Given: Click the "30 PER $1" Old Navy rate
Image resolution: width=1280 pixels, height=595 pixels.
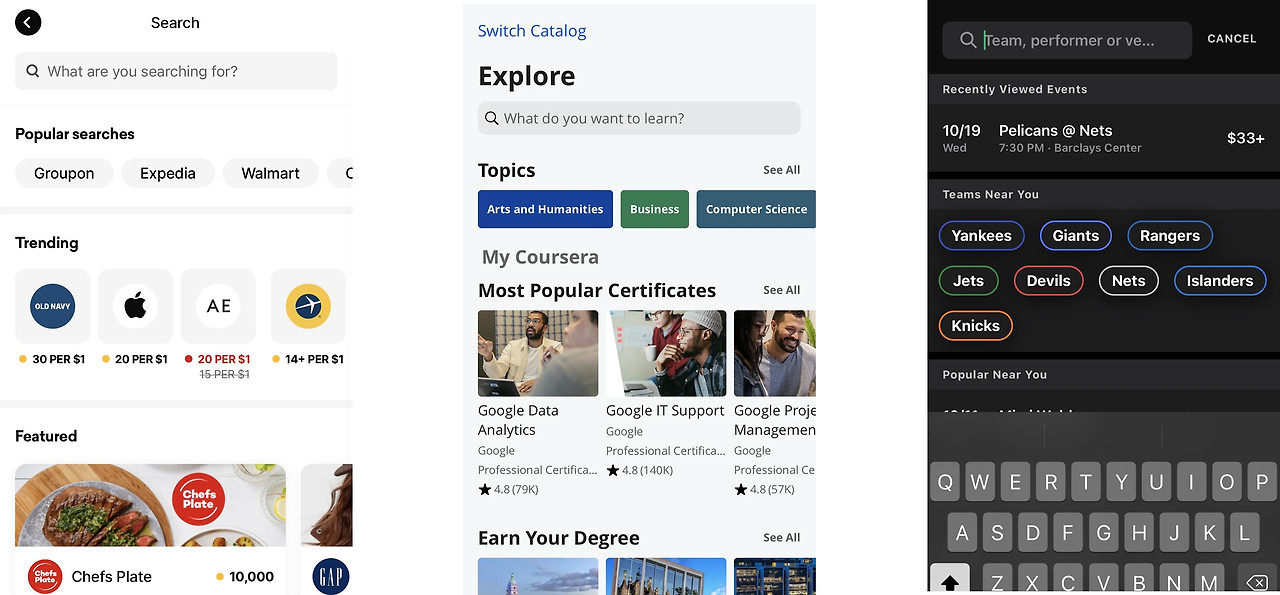Looking at the screenshot, I should 59,359.
